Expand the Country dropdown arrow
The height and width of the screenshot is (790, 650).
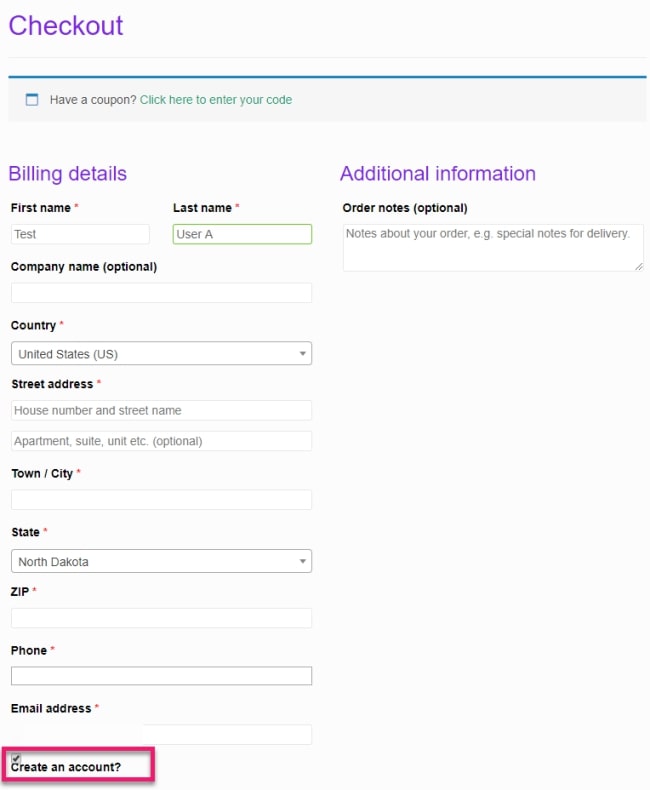(x=302, y=354)
